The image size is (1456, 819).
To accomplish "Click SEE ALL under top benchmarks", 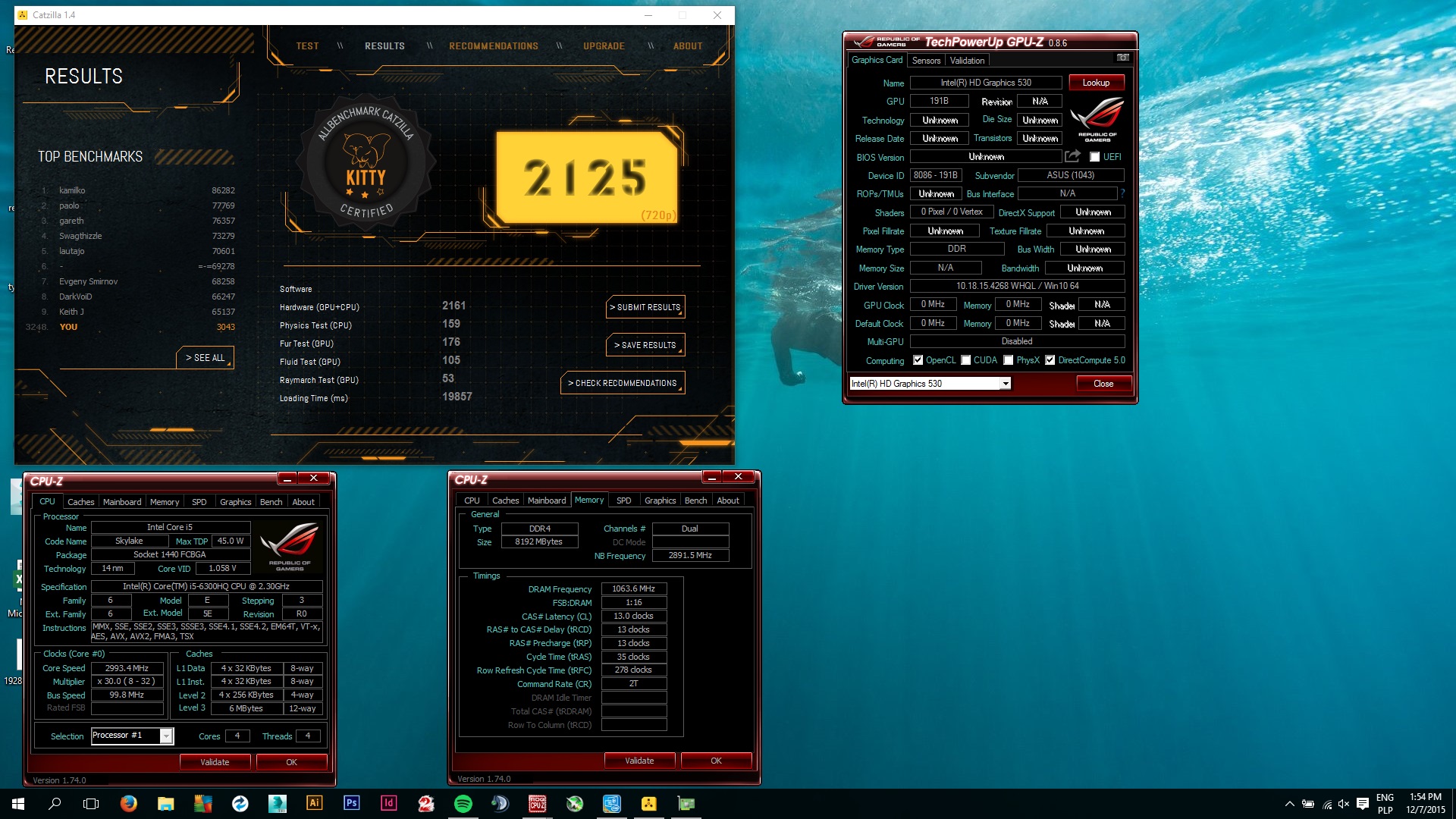I will tap(205, 358).
